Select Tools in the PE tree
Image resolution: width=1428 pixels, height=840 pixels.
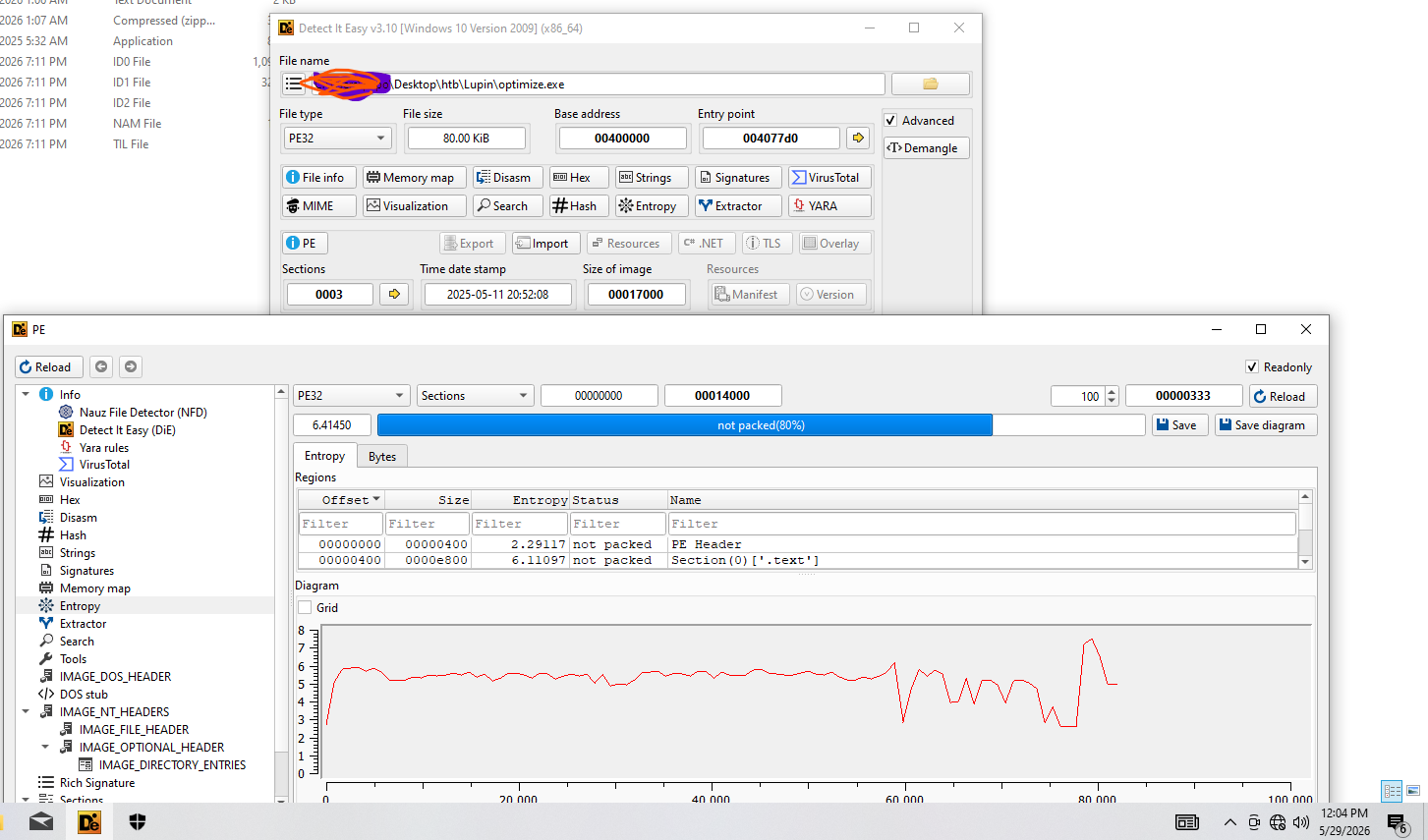point(73,659)
